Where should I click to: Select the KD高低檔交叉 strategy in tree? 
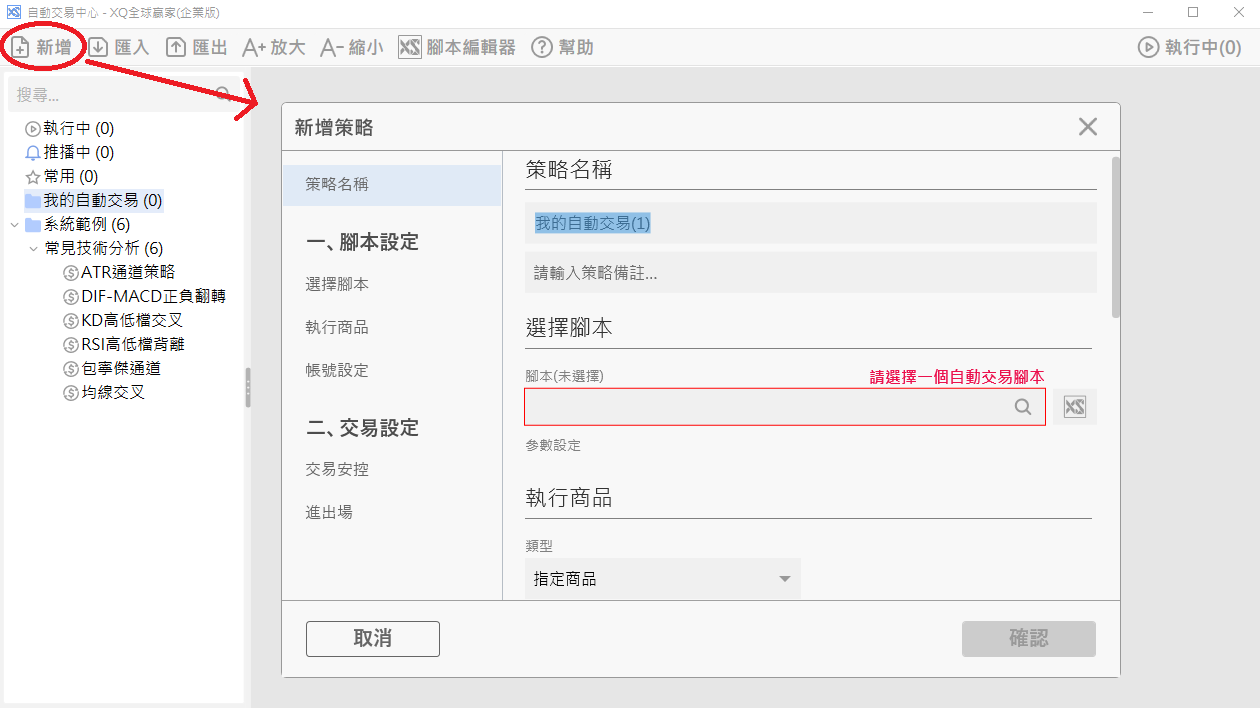pos(132,320)
